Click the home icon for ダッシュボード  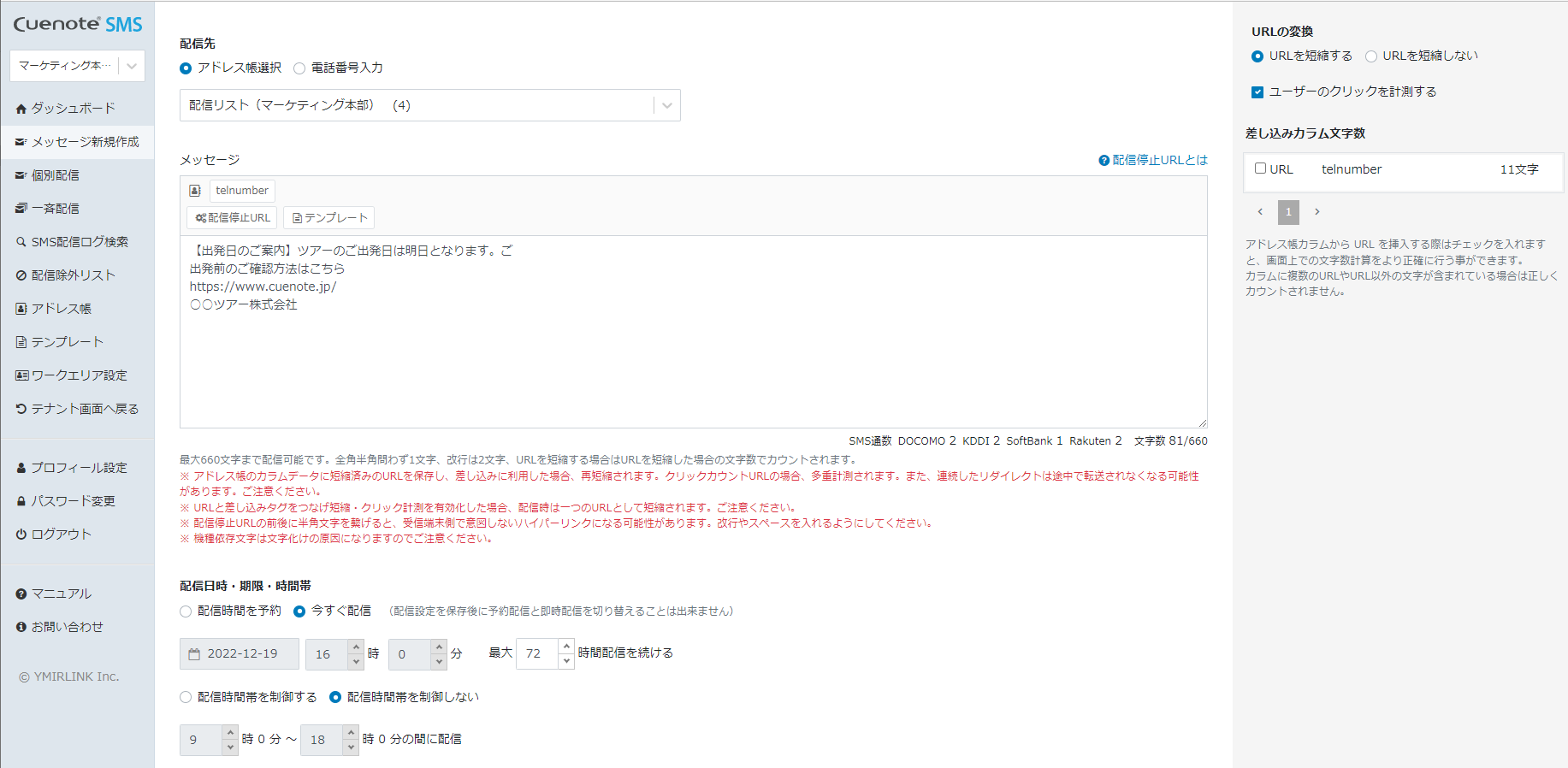(x=21, y=109)
